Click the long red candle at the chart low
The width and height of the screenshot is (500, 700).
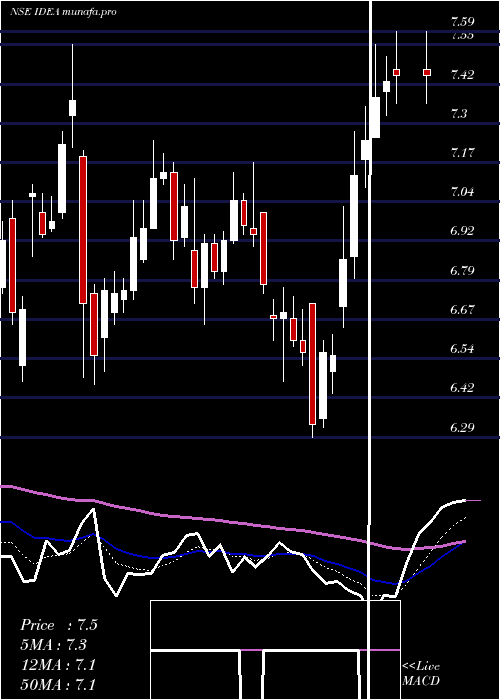point(312,364)
